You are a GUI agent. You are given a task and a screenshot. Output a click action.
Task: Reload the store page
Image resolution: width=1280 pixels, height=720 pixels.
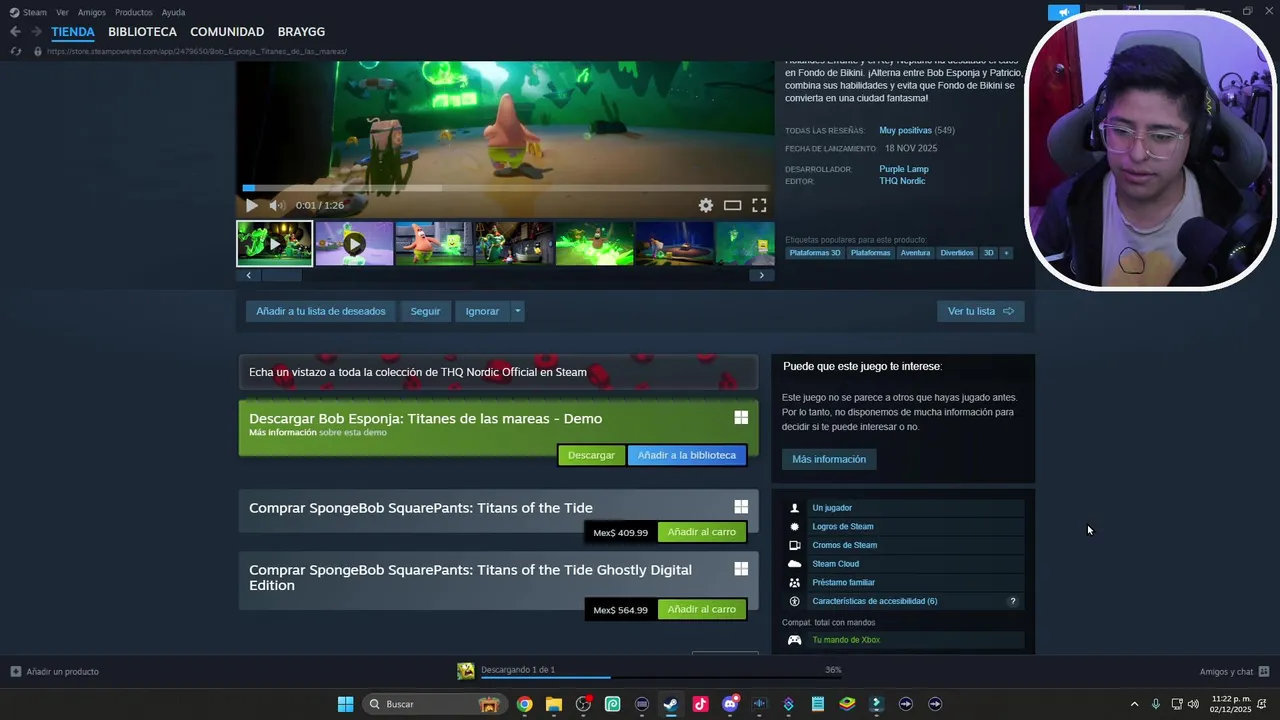[15, 51]
